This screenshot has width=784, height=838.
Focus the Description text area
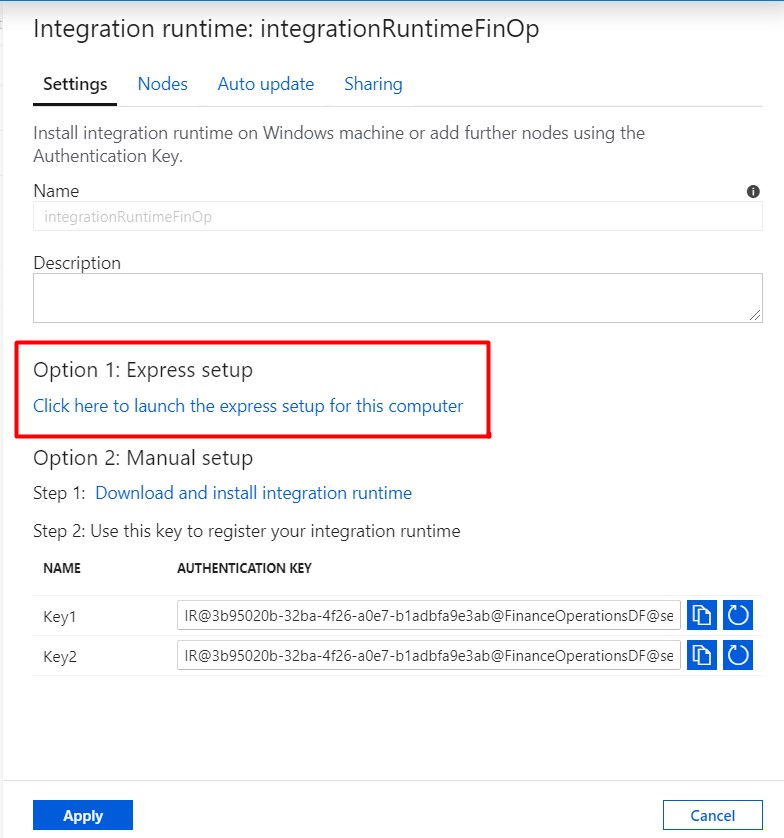coord(398,298)
